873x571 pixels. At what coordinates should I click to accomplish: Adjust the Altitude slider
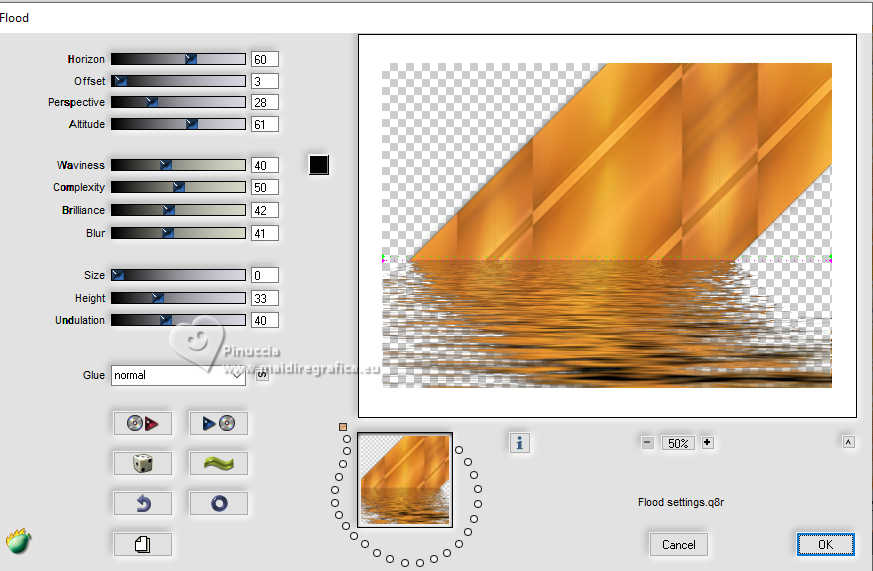coord(178,124)
